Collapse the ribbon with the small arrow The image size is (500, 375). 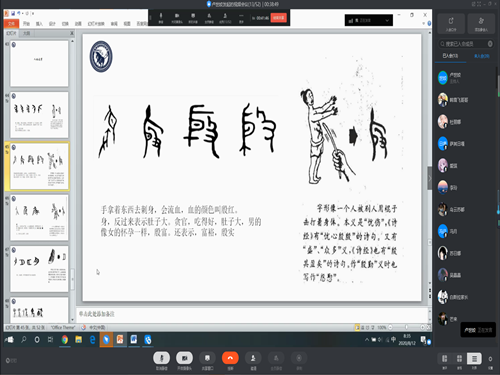[424, 24]
